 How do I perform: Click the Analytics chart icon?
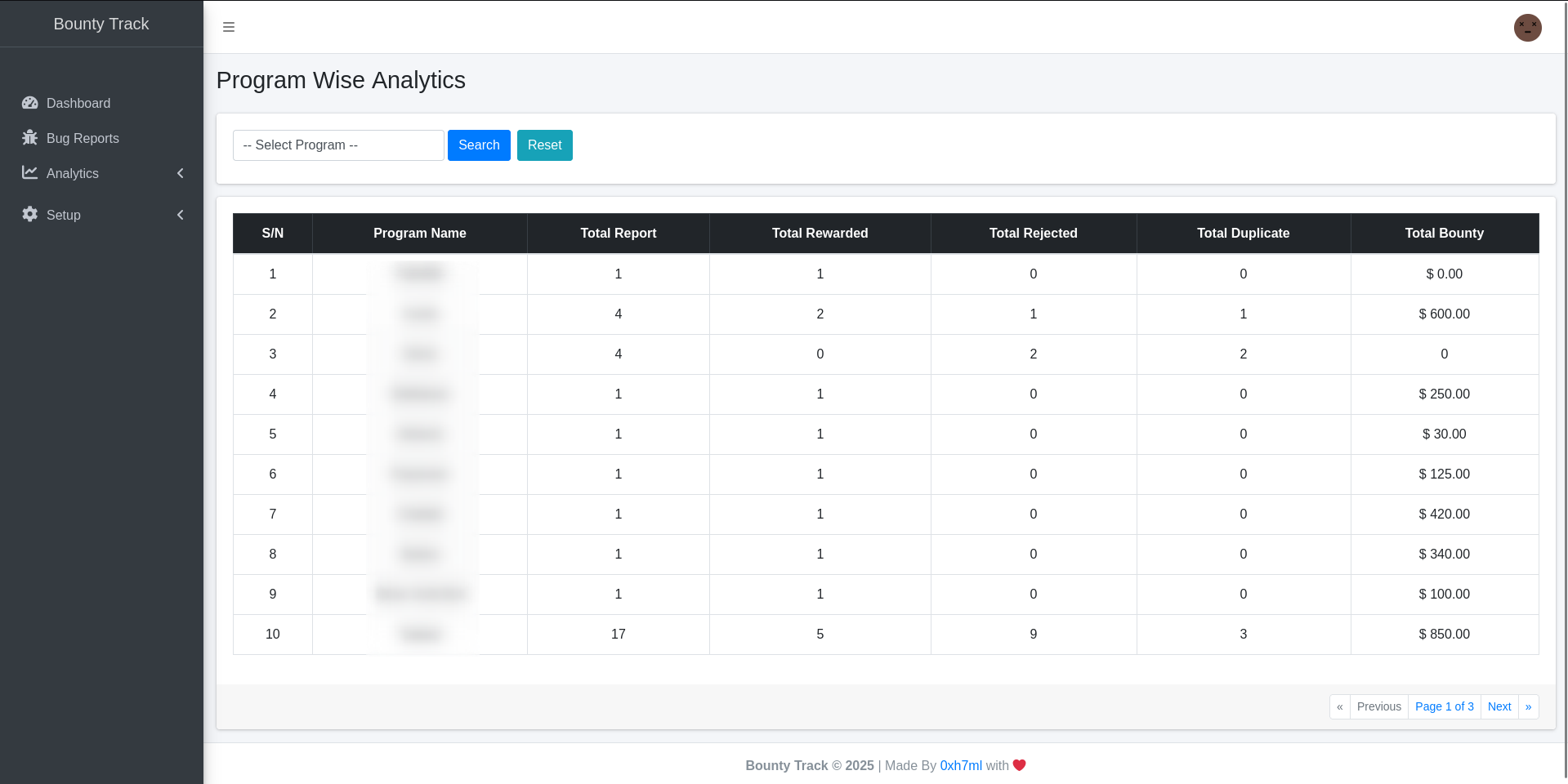30,172
